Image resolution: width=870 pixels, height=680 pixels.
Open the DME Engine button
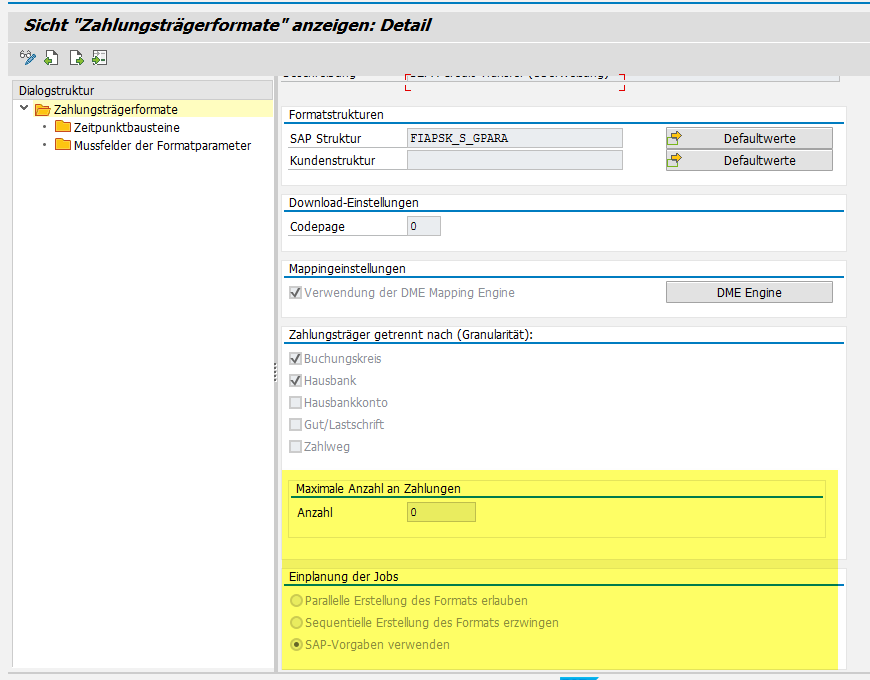point(749,292)
